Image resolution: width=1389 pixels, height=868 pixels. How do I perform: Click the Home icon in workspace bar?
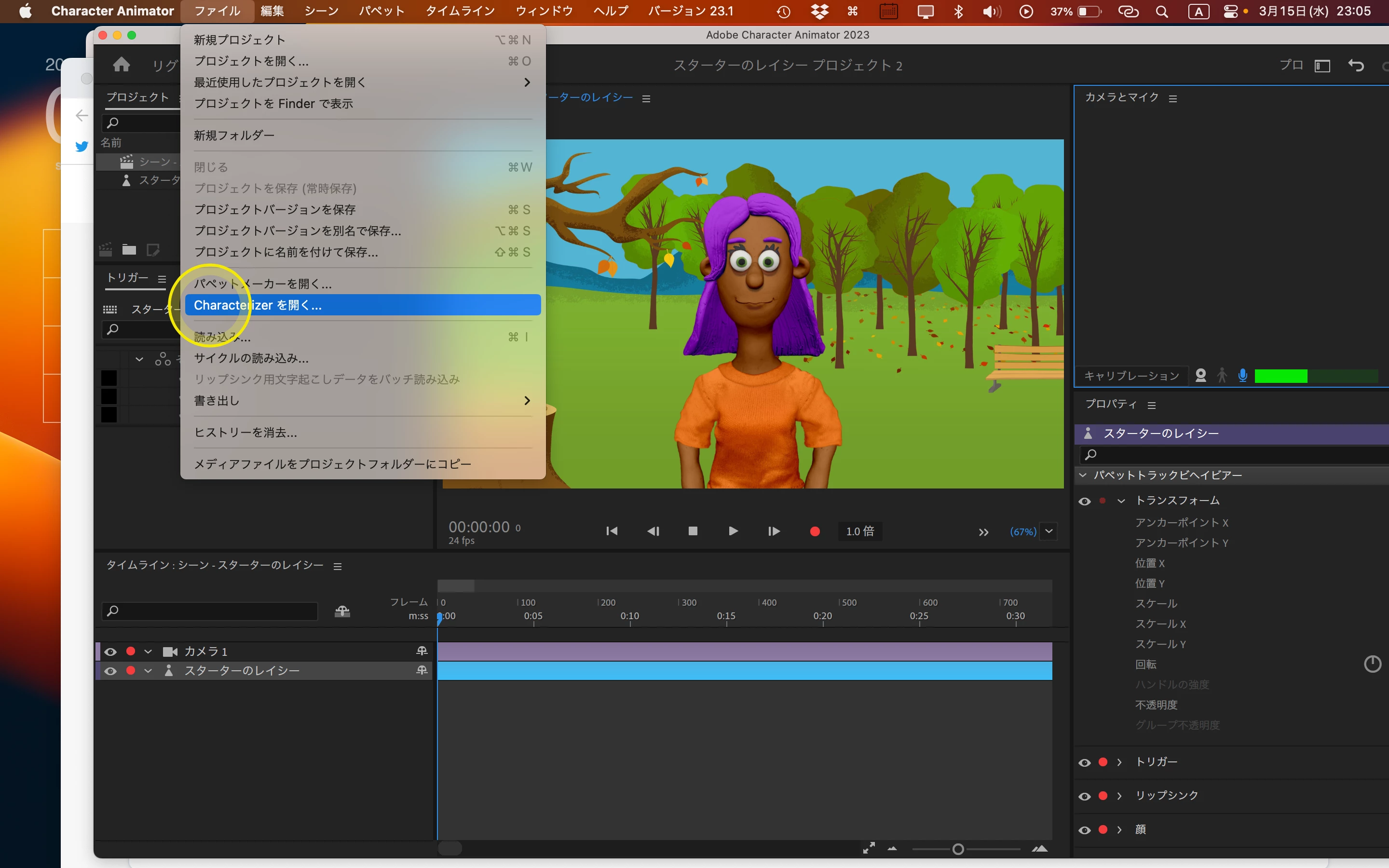(121, 64)
